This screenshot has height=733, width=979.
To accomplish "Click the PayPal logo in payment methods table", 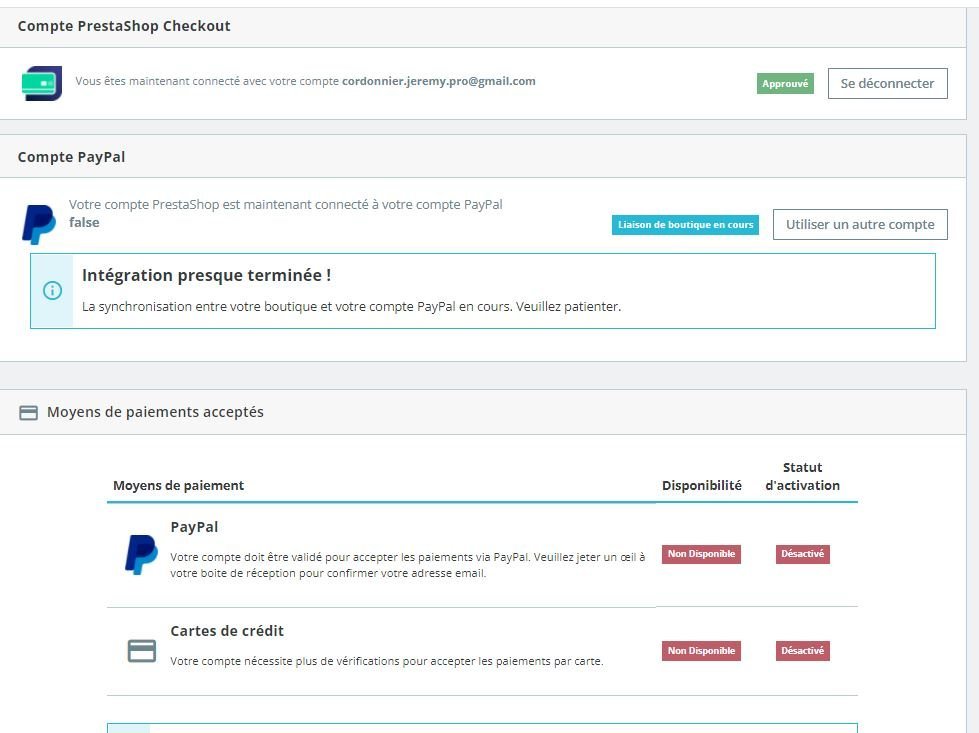I will coord(142,554).
